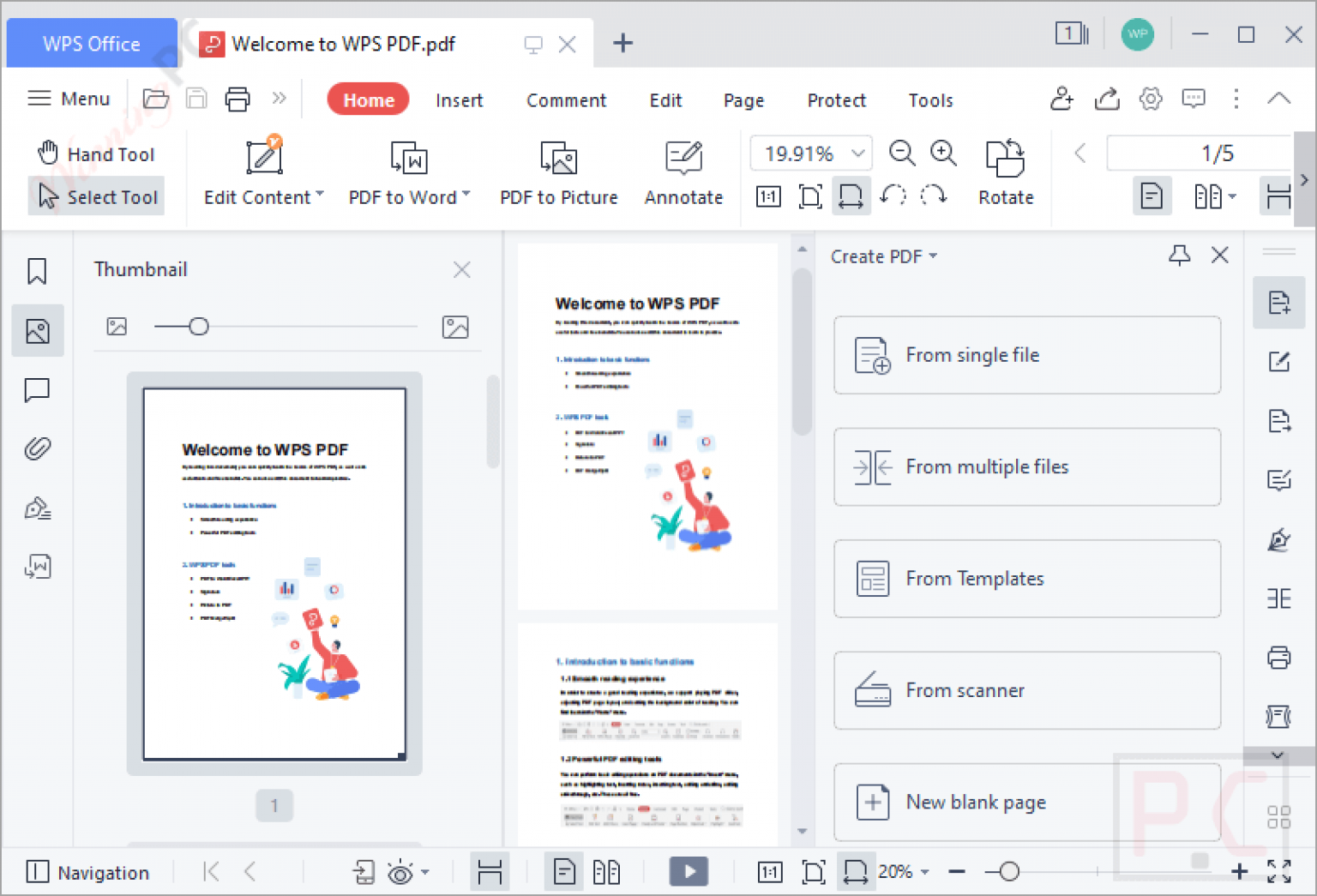Open the Attachments panel

[x=37, y=448]
